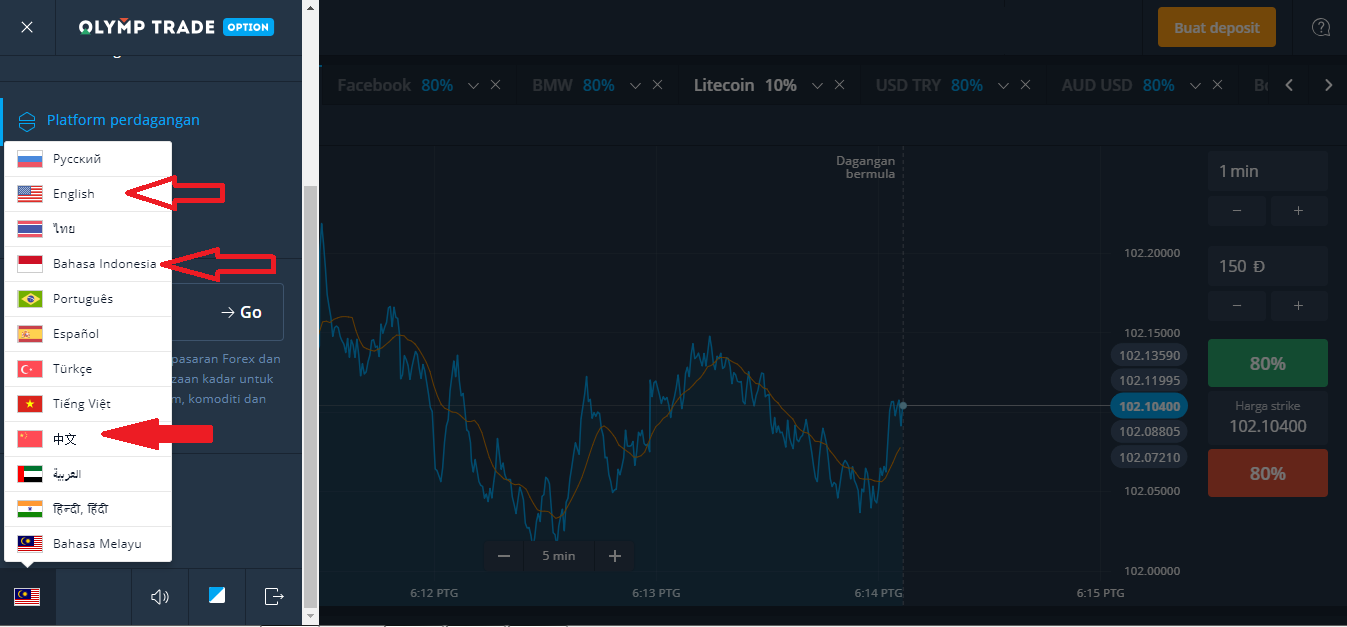Image resolution: width=1347 pixels, height=627 pixels.
Task: Toggle light/dark theme icon
Action: tap(217, 596)
